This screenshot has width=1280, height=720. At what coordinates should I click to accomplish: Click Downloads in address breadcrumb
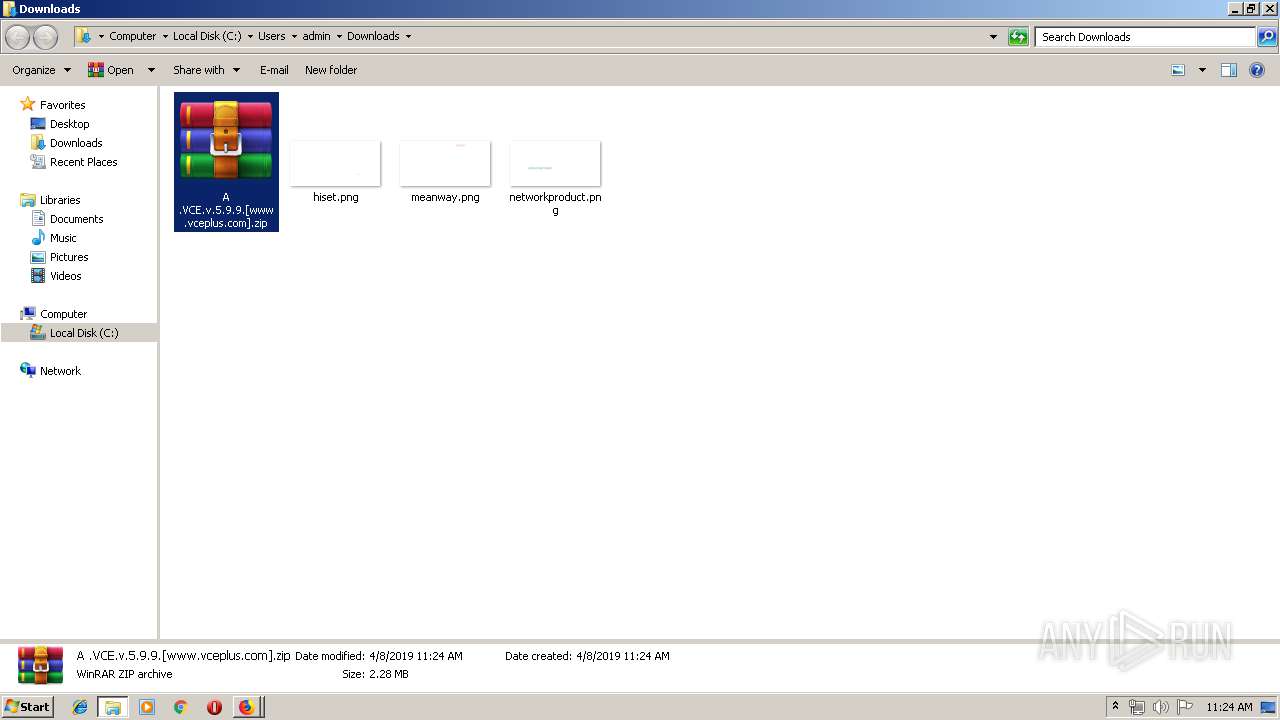[373, 36]
